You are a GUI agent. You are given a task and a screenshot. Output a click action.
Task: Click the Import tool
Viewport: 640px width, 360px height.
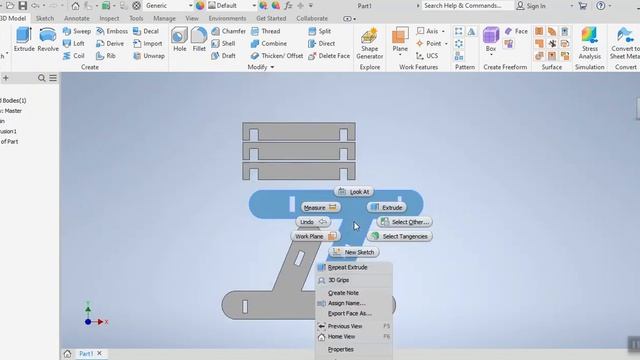click(148, 43)
